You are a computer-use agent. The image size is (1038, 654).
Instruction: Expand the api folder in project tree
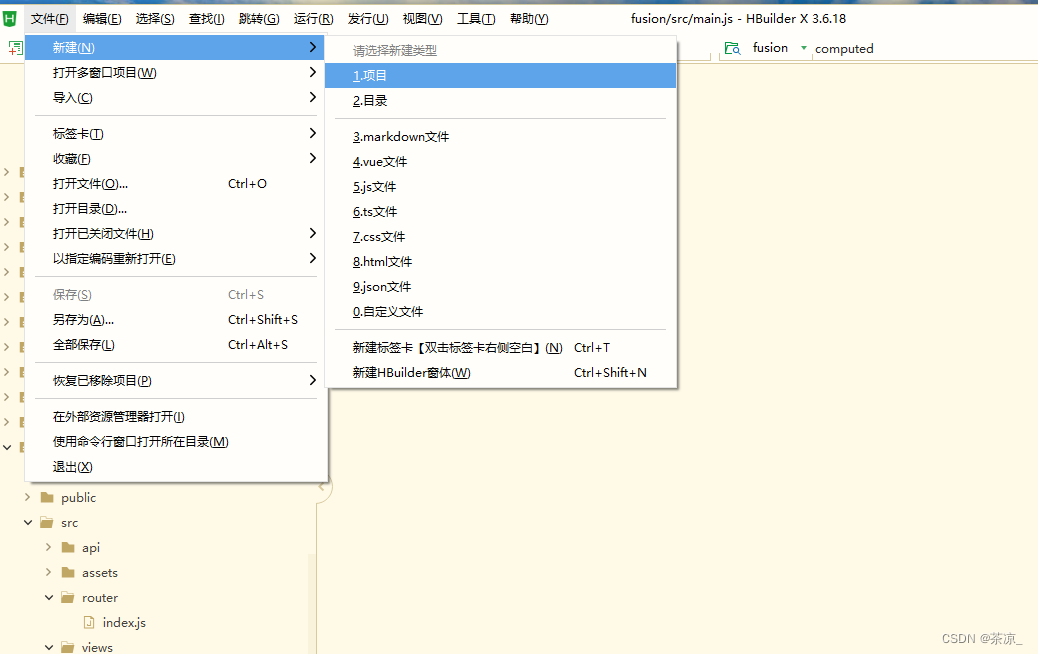click(48, 547)
